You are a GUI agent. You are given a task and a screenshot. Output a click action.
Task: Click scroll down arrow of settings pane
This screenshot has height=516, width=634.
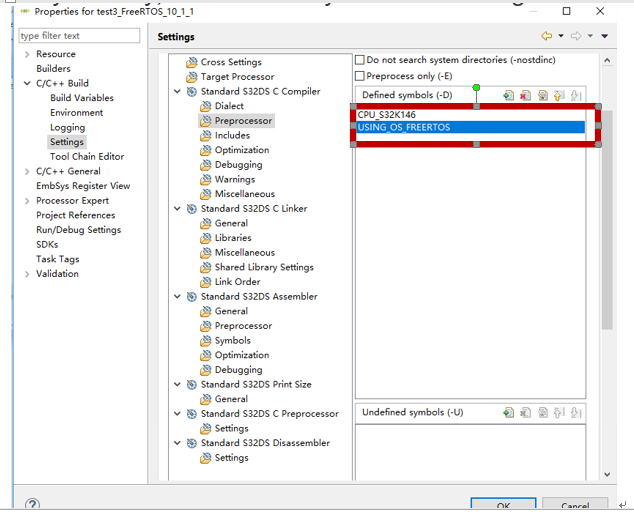pyautogui.click(x=607, y=474)
